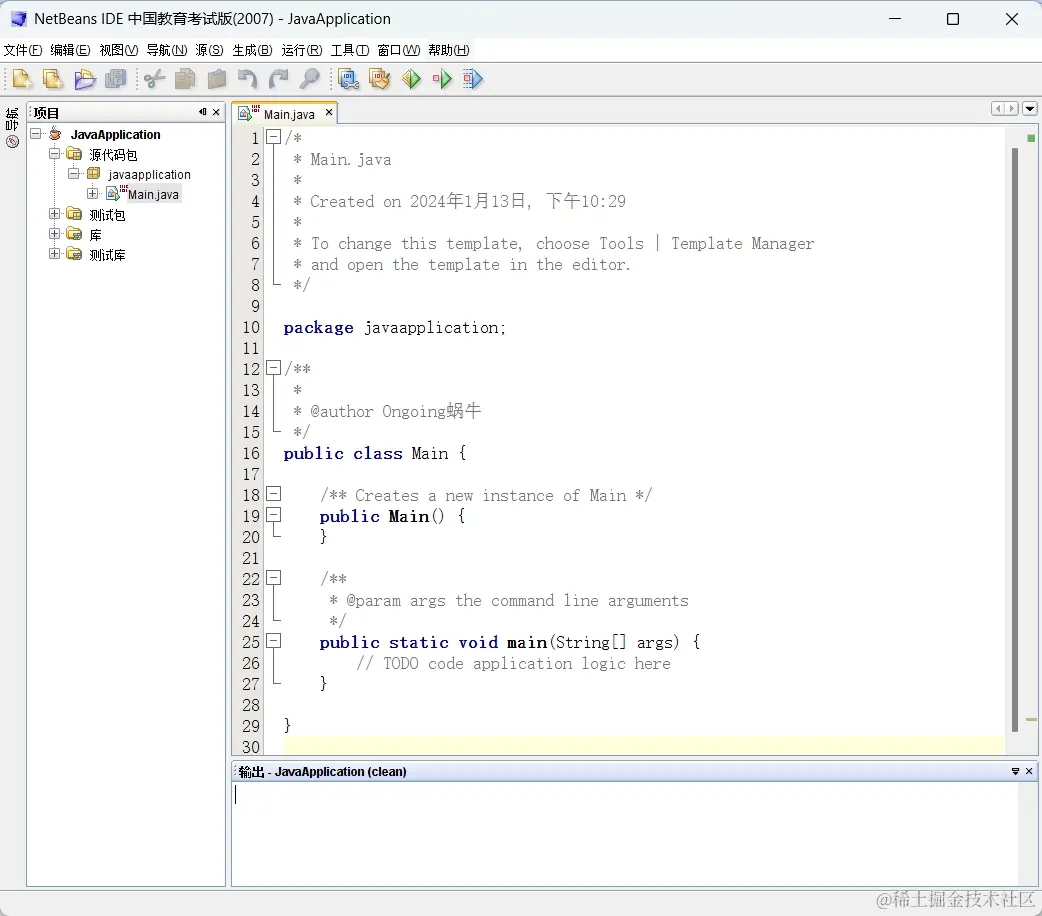1042x916 pixels.
Task: Click the Debug Main Project icon
Action: (442, 79)
